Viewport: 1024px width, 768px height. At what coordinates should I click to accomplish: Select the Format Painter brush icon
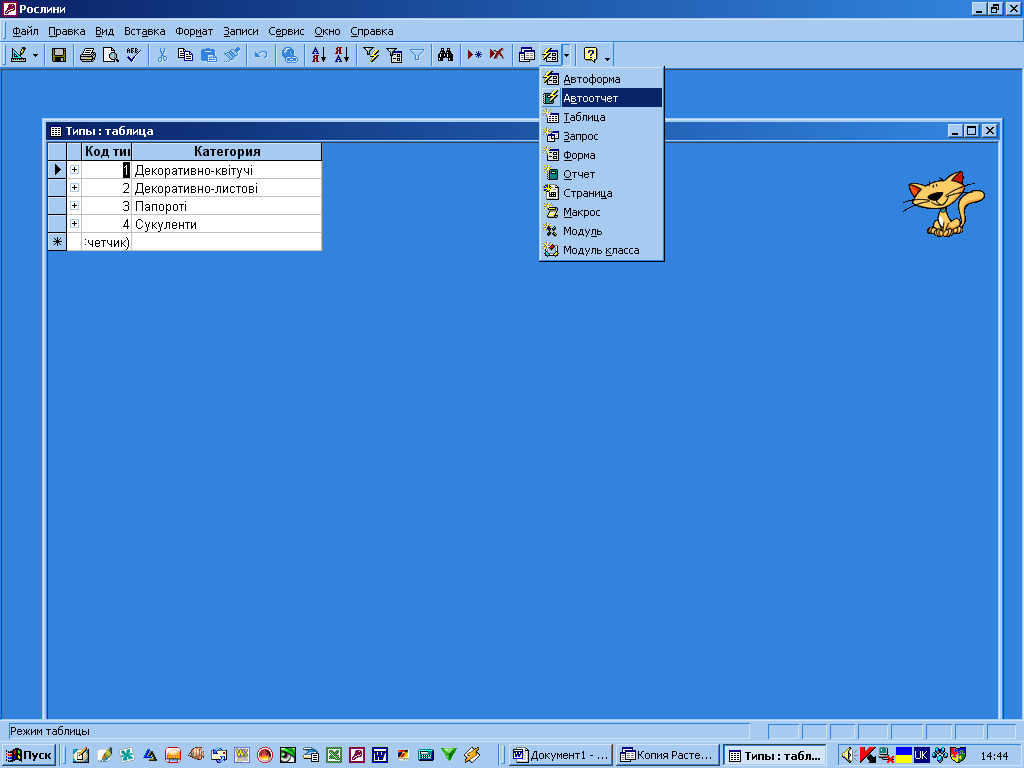click(232, 55)
